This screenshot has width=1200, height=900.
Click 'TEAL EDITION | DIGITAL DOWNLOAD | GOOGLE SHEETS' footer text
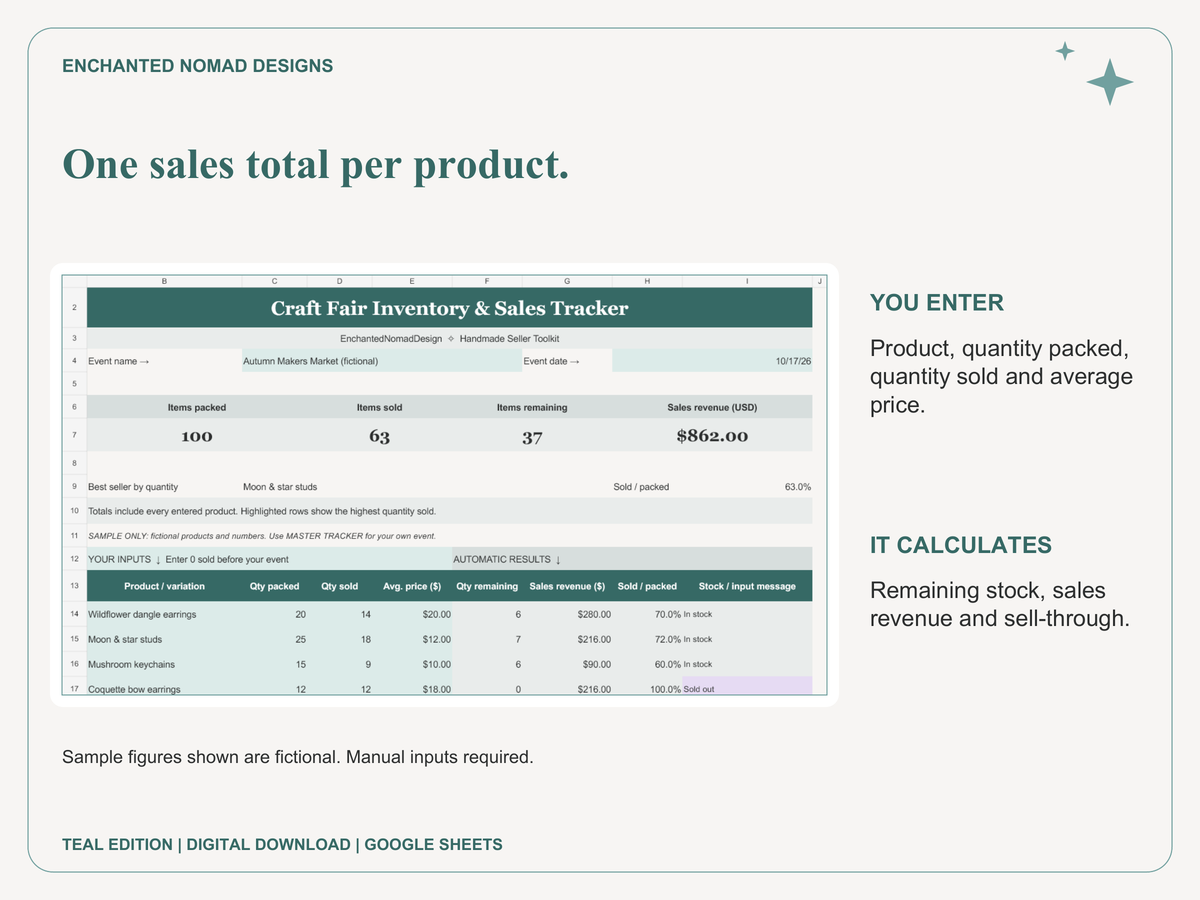282,845
